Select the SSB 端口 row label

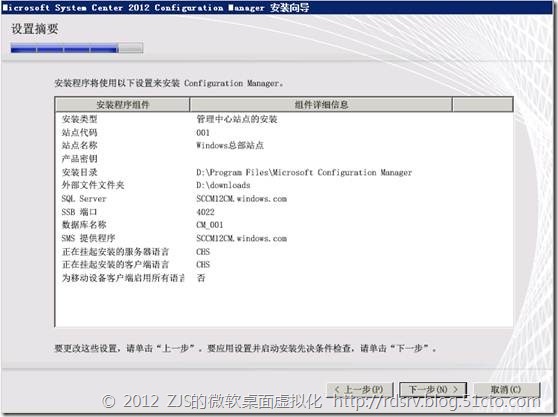pyautogui.click(x=79, y=212)
